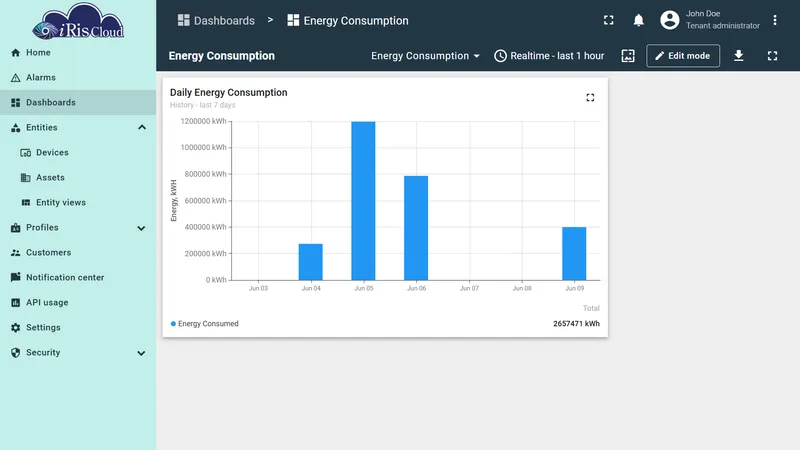Click the download dashboard icon
Image resolution: width=800 pixels, height=450 pixels.
738,56
